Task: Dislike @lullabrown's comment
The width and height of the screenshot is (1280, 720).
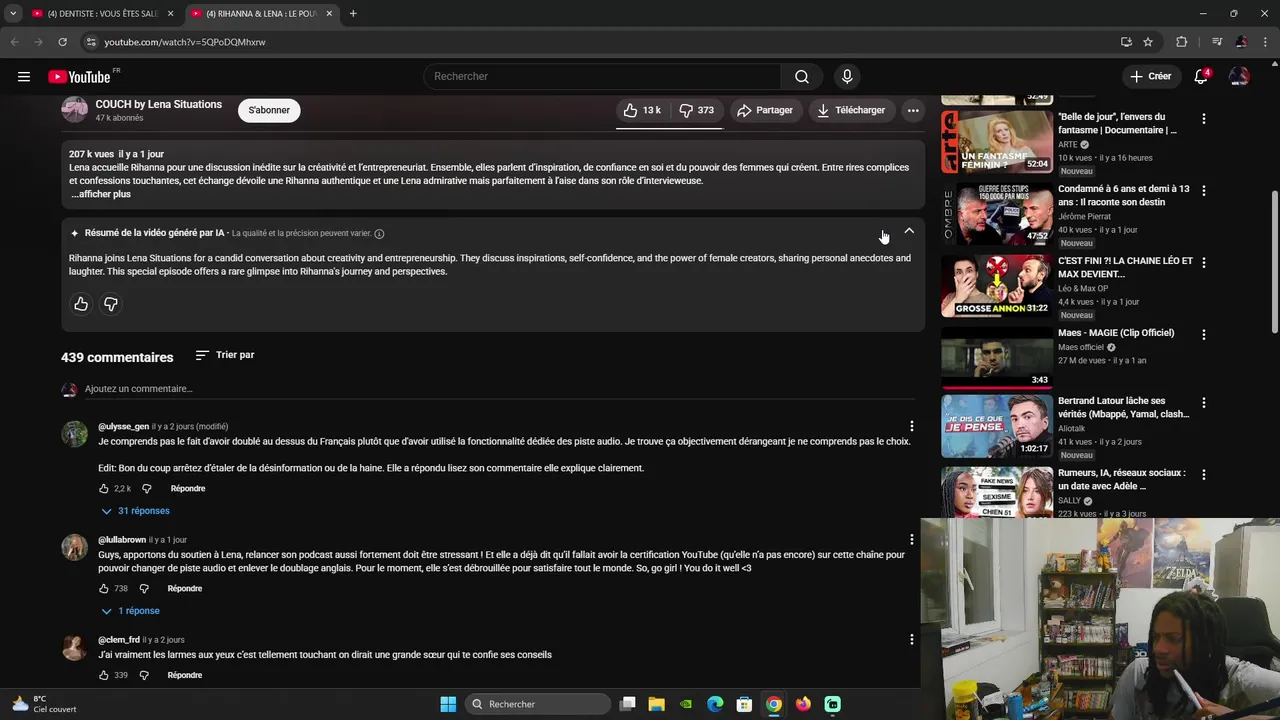Action: point(143,589)
